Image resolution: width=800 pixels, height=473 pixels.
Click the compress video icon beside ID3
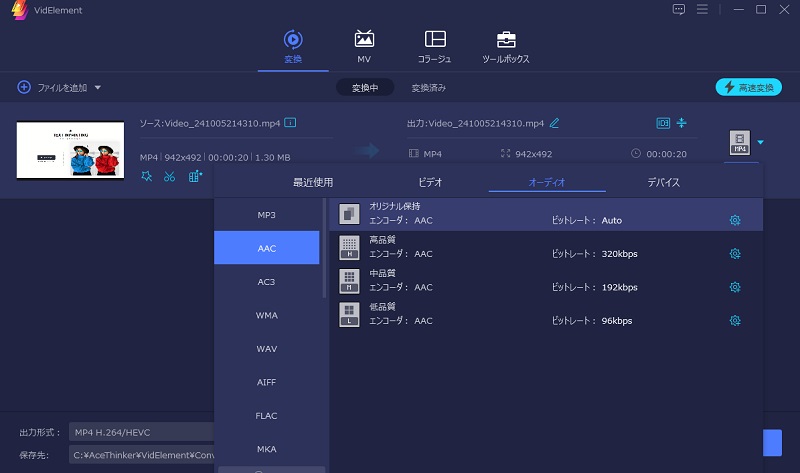click(x=681, y=123)
